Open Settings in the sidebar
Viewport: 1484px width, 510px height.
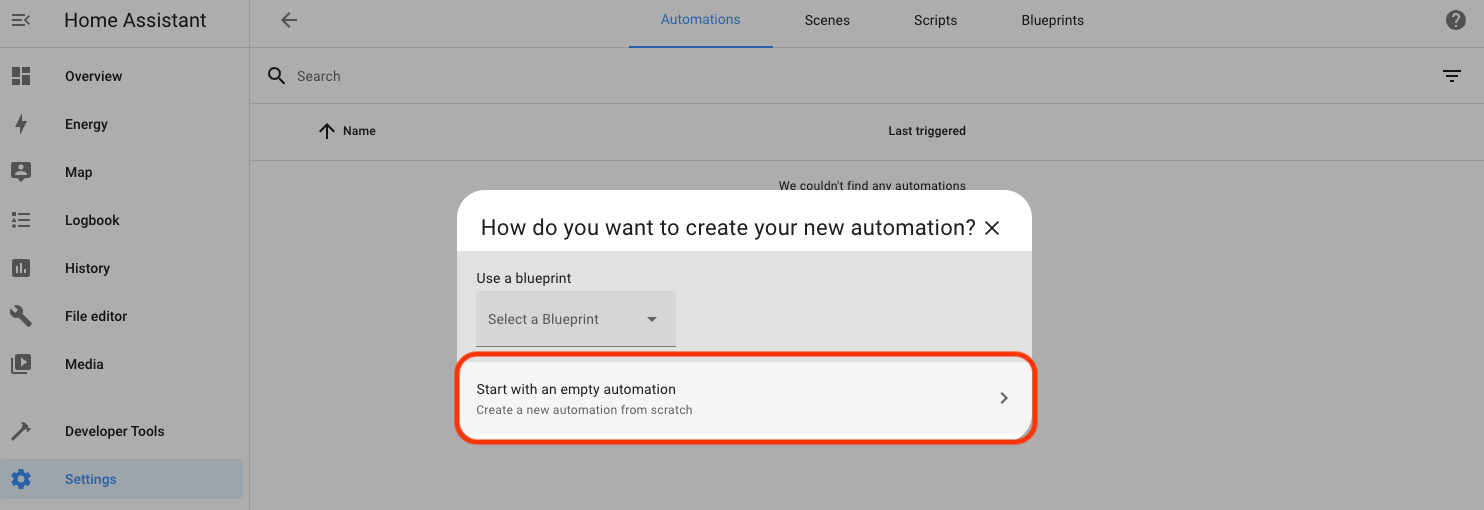pyautogui.click(x=91, y=479)
